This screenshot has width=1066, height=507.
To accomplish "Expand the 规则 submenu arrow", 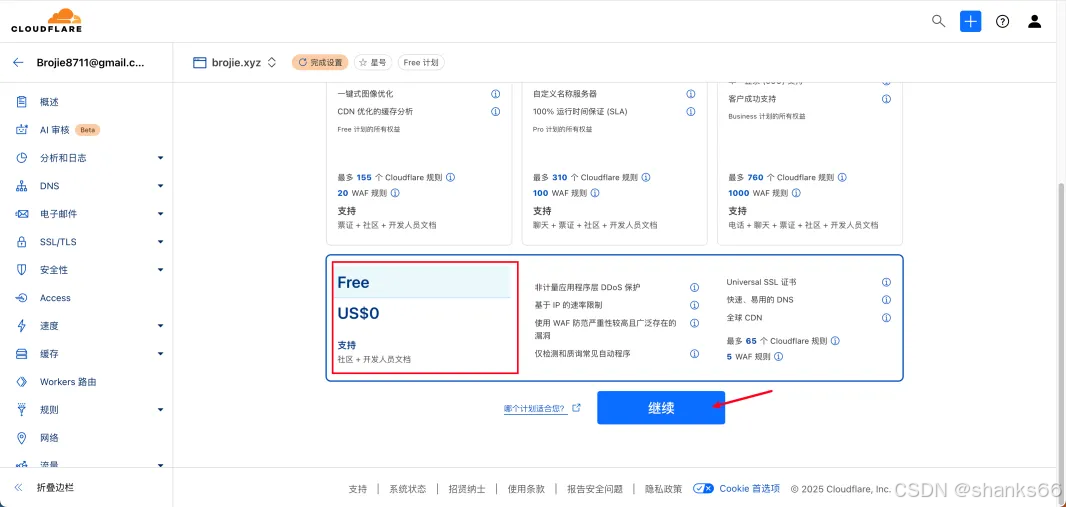I will pyautogui.click(x=160, y=410).
